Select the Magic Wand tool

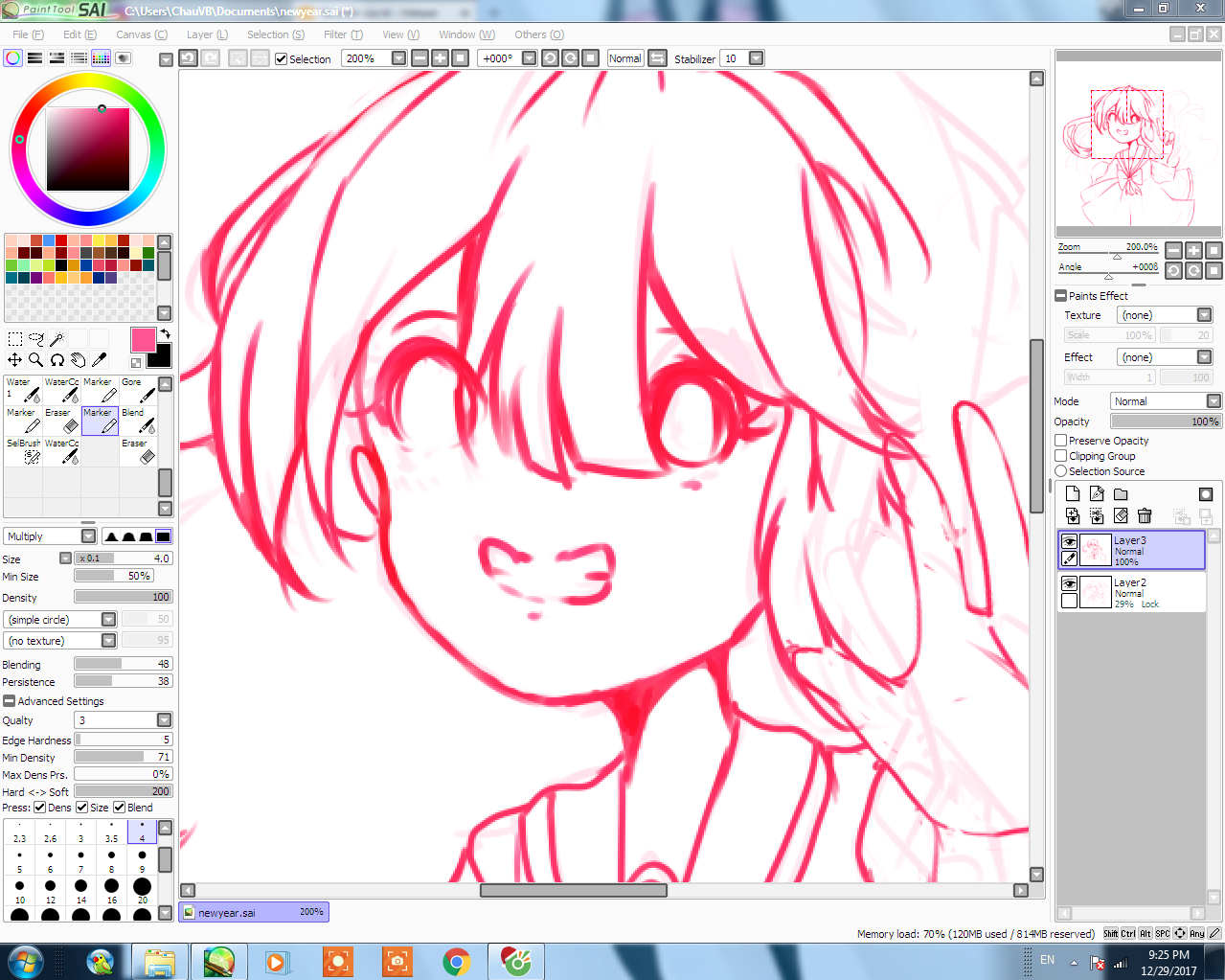(57, 339)
